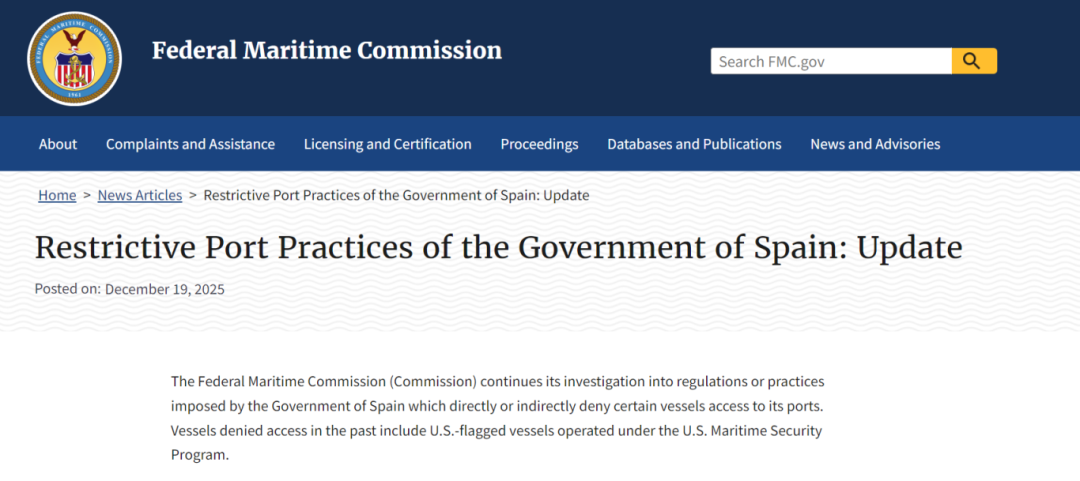This screenshot has height=481, width=1080.
Task: Focus the Search FMC.gov input field
Action: [830, 61]
